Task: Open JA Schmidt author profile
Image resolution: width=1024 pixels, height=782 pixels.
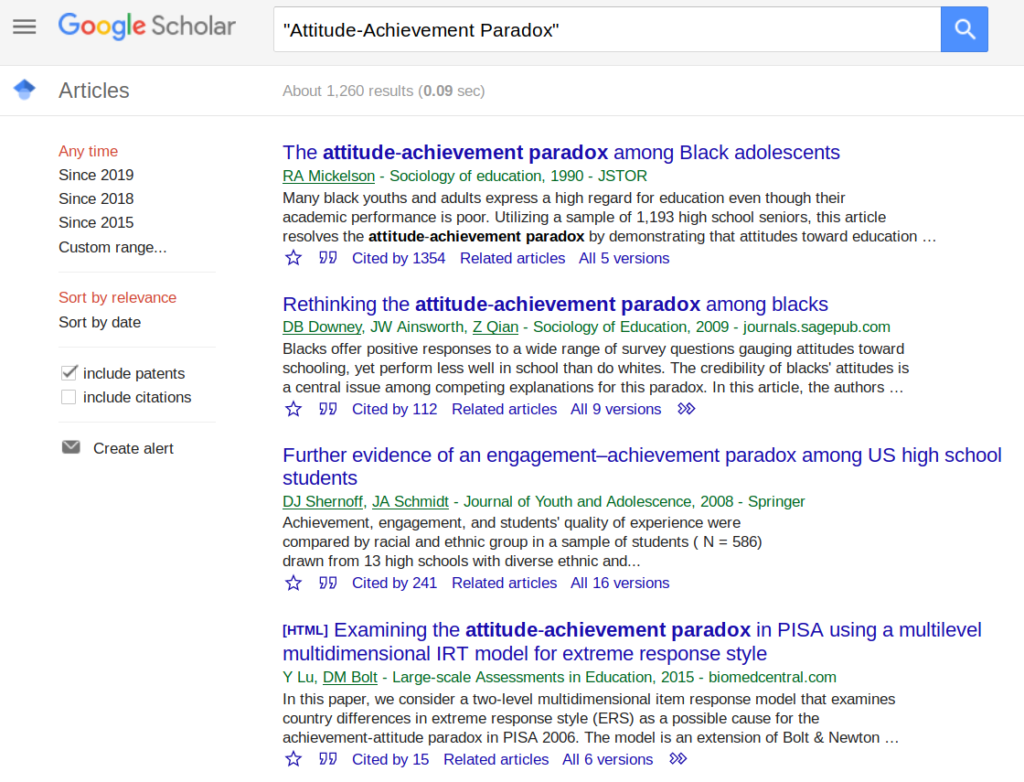Action: (x=410, y=501)
